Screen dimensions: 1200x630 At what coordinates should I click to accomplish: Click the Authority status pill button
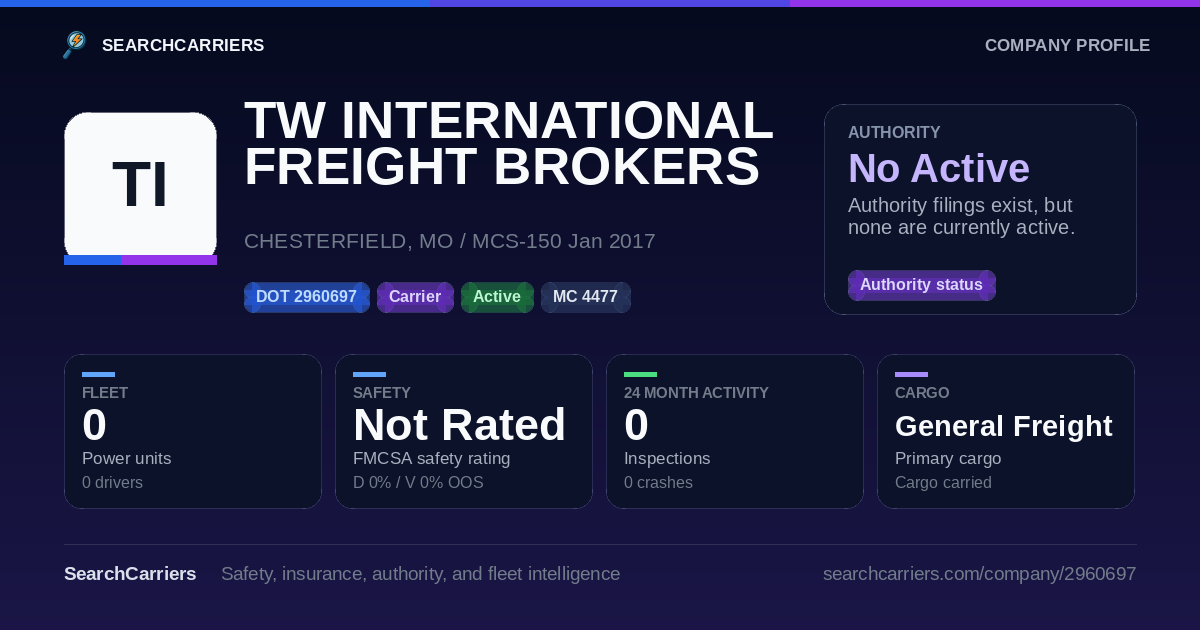[x=921, y=285]
